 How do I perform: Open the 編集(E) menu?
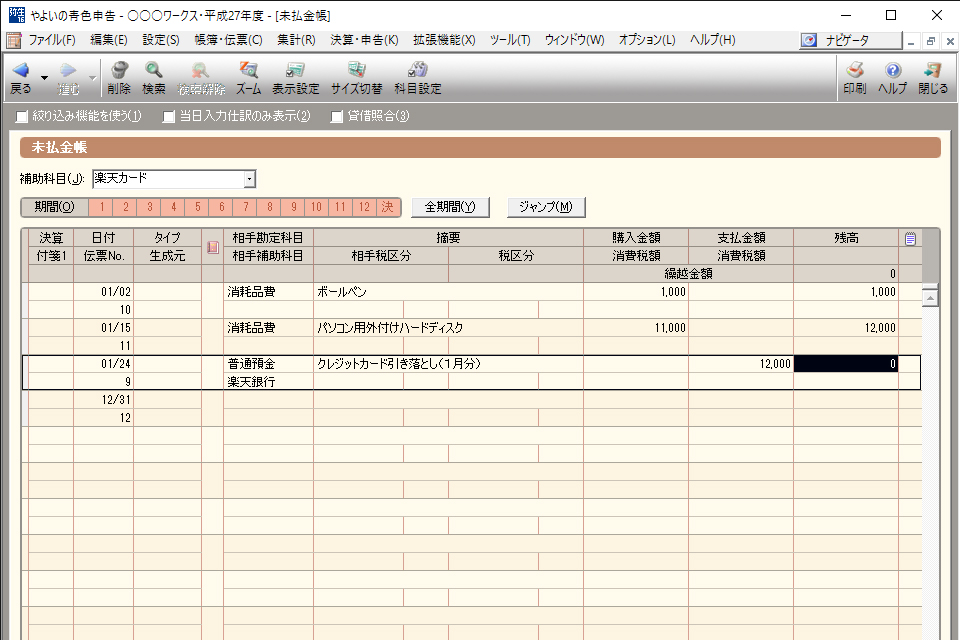click(x=109, y=40)
